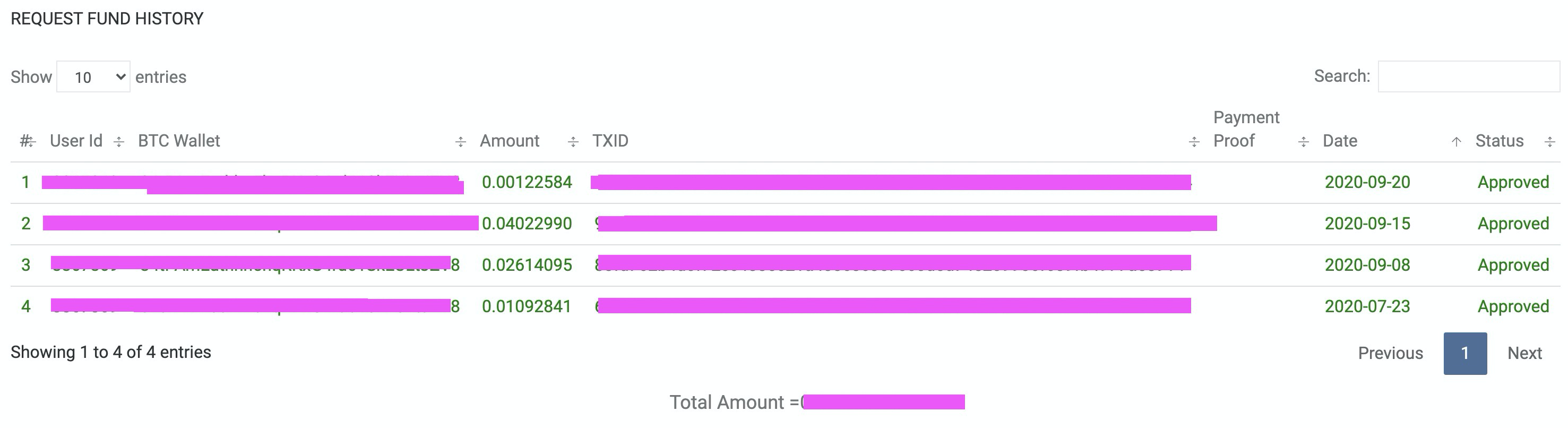Sort table by the Status header
The image size is (1568, 428).
click(1499, 141)
